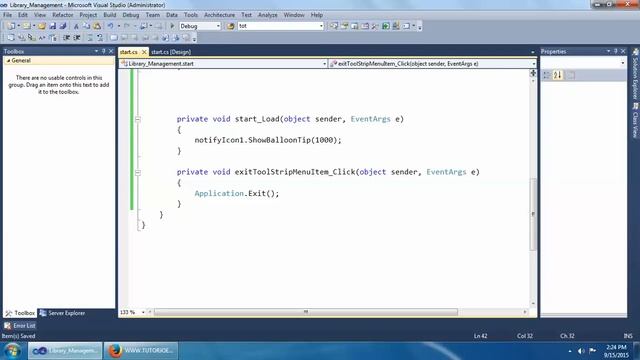Click the Increase Indent icon

click(x=77, y=38)
